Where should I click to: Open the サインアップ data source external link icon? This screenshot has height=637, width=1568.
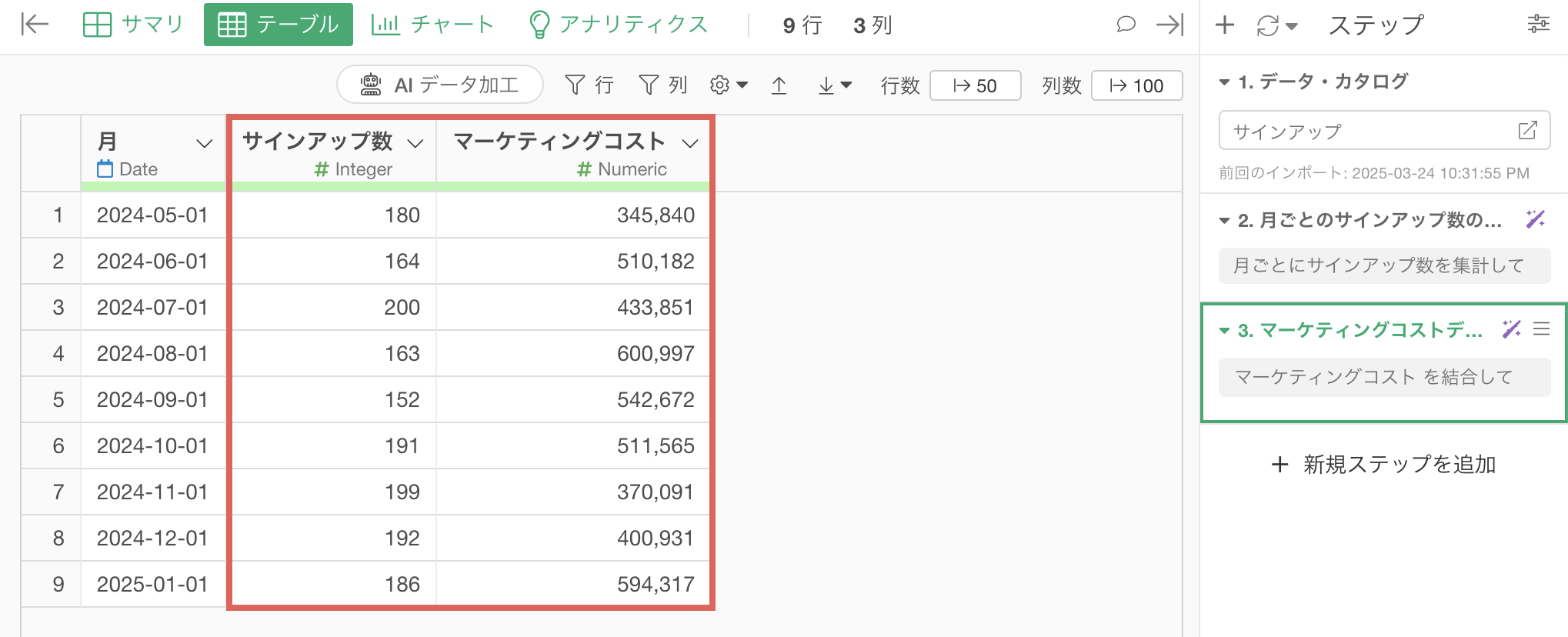point(1527,131)
